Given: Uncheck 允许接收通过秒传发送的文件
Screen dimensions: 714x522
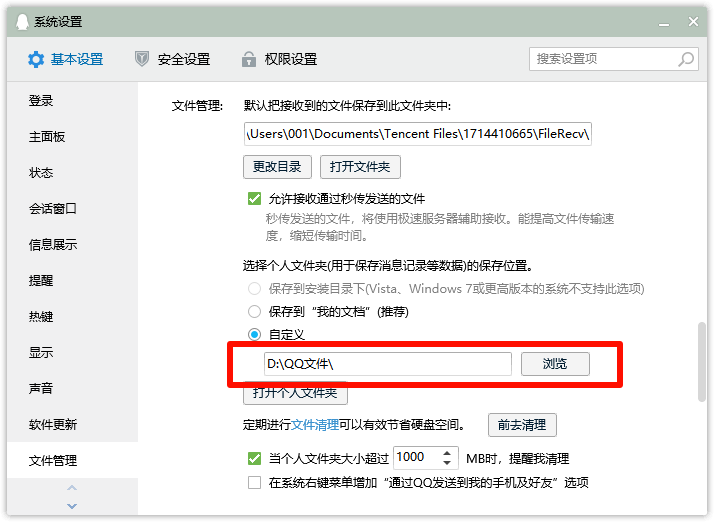Looking at the screenshot, I should [254, 199].
